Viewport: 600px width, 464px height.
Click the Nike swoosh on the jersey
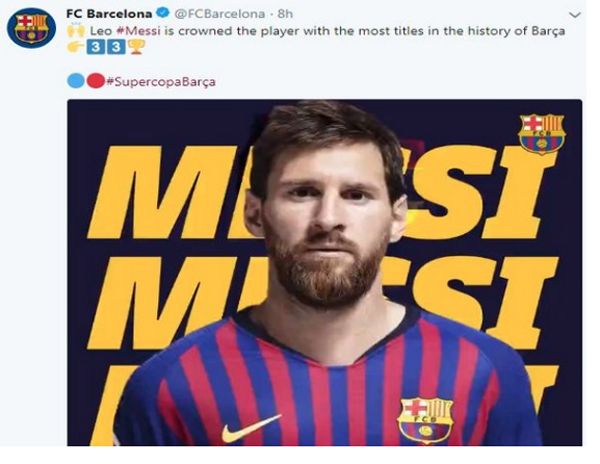(x=251, y=427)
